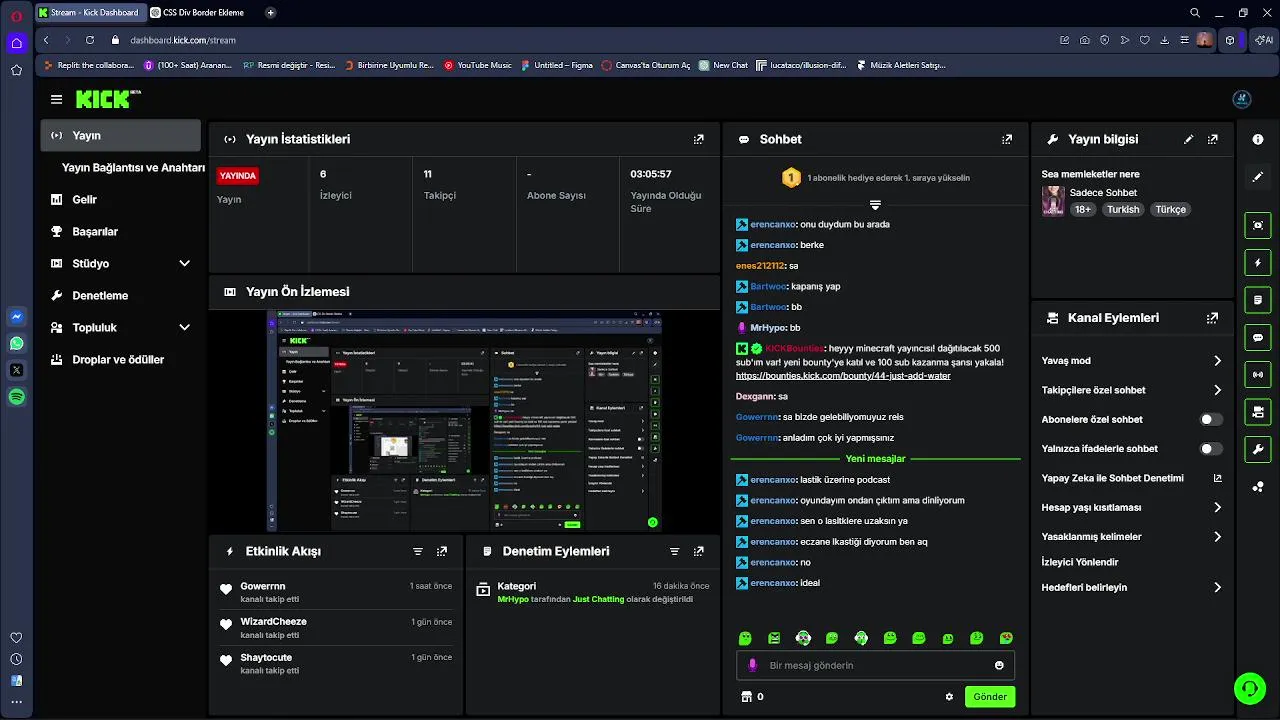
Task: Open Messenger in the Opera sidebar
Action: pyautogui.click(x=16, y=317)
